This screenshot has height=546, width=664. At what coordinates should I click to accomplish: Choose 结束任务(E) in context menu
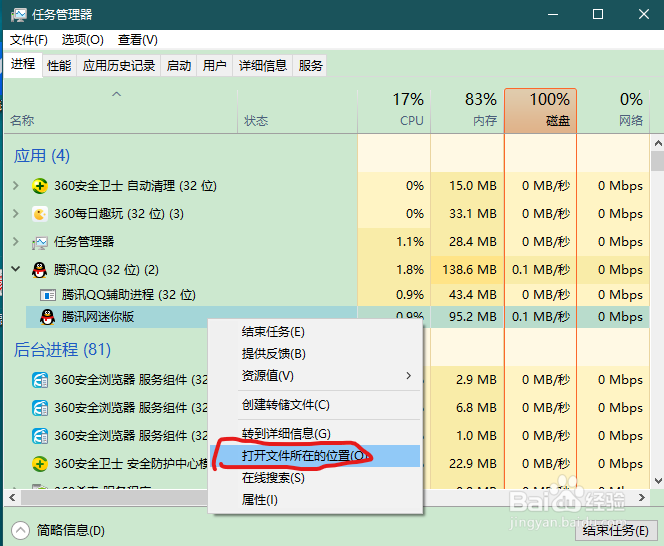(315, 332)
